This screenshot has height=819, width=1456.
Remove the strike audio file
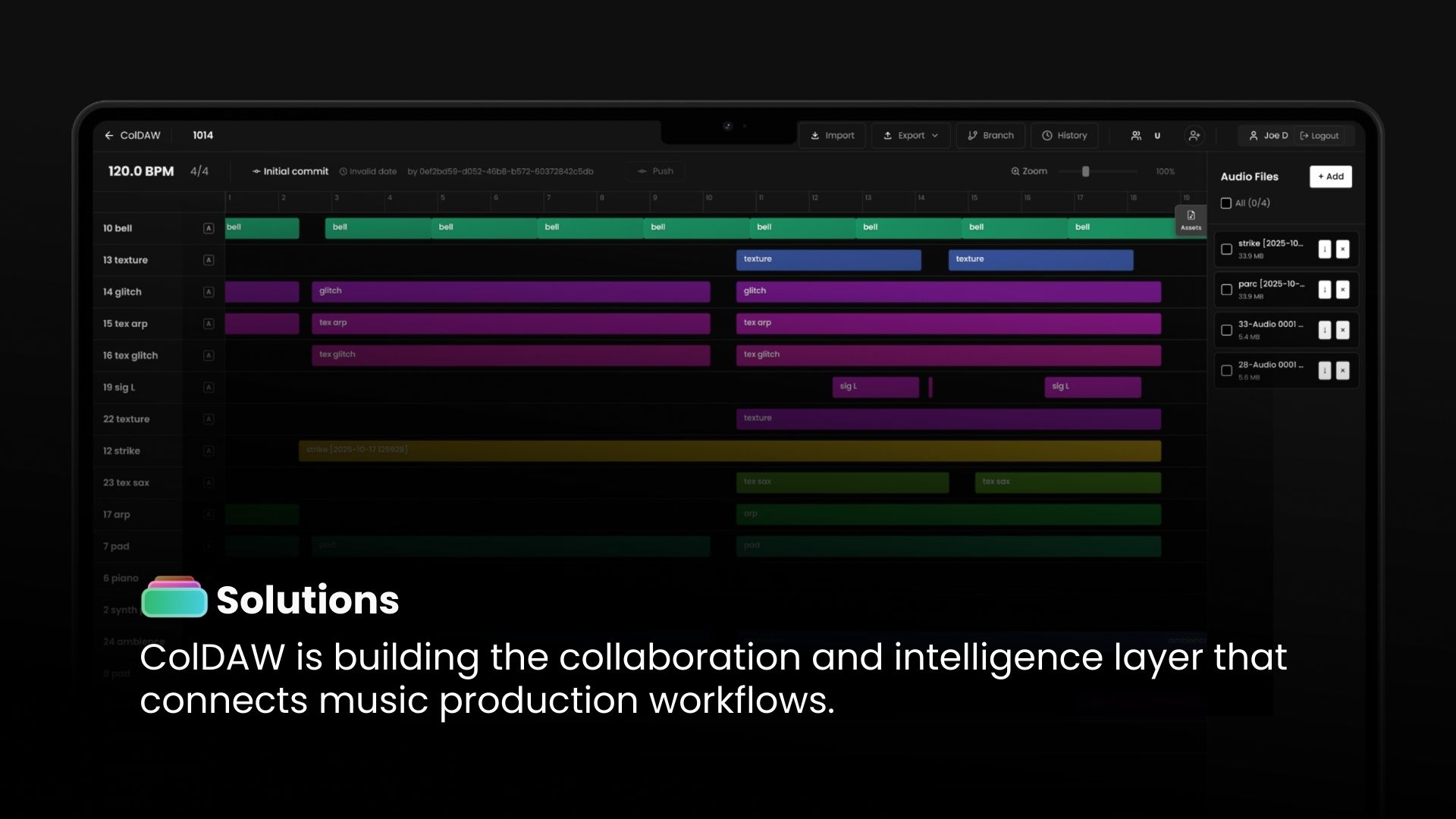tap(1343, 249)
